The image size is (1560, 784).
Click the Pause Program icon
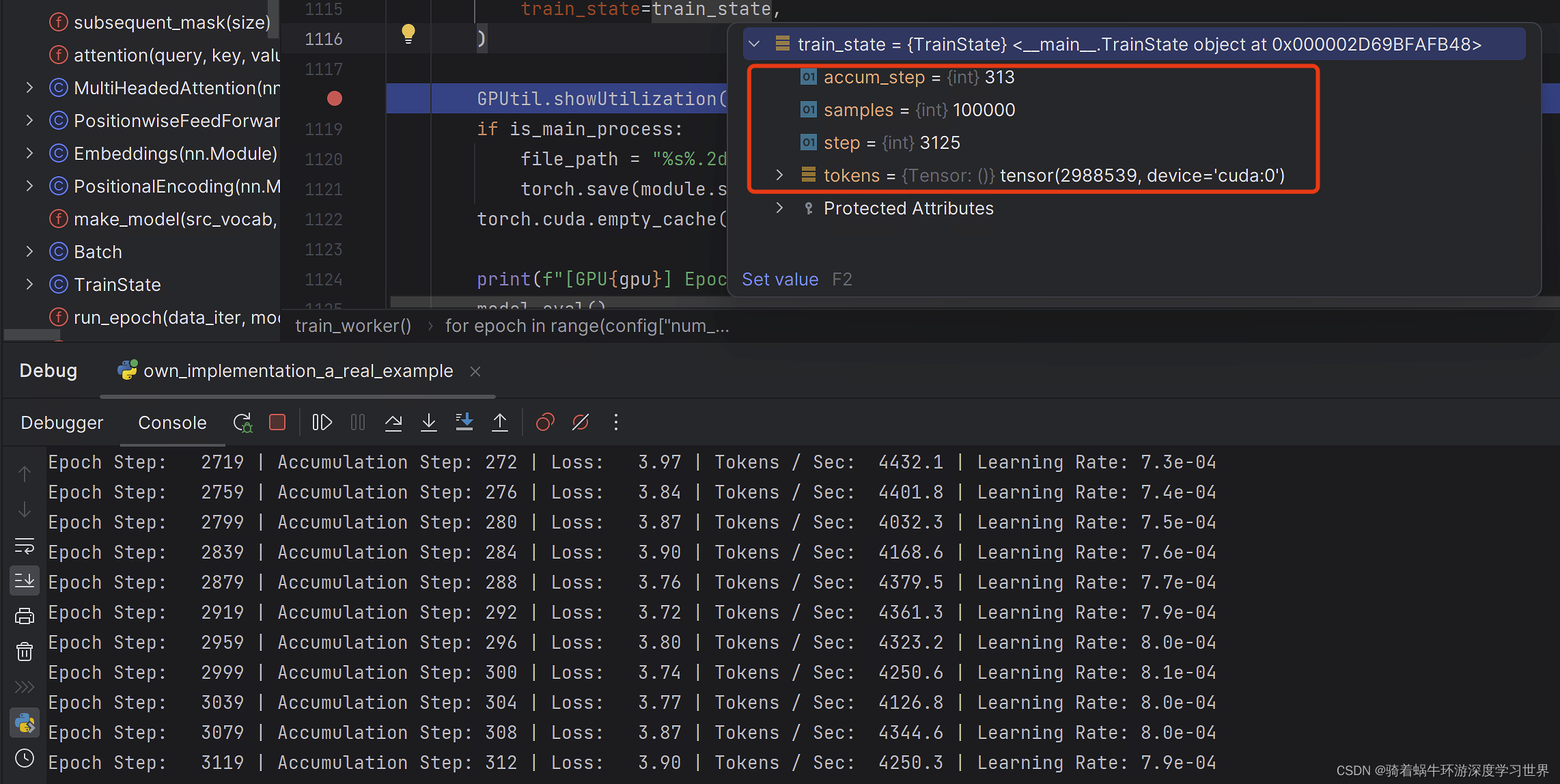tap(358, 423)
